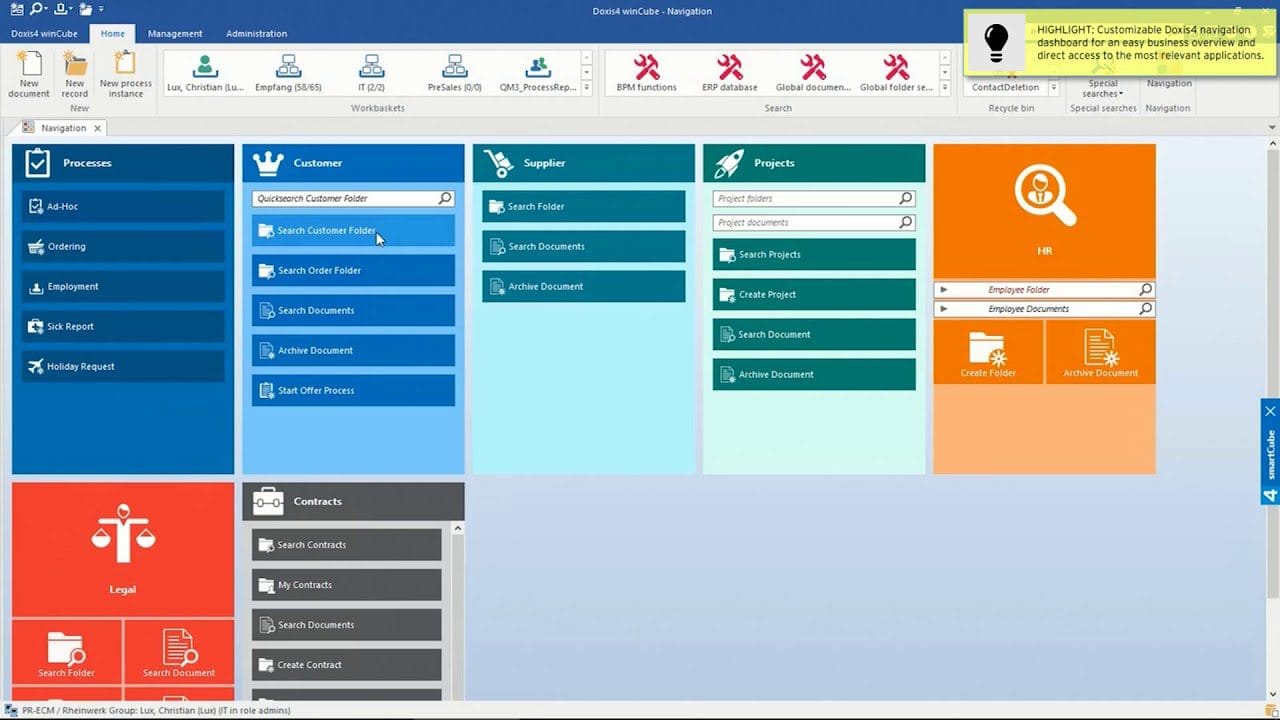Run the Quicksearch Customer Folder magnifier
1280x720 pixels.
click(x=445, y=199)
